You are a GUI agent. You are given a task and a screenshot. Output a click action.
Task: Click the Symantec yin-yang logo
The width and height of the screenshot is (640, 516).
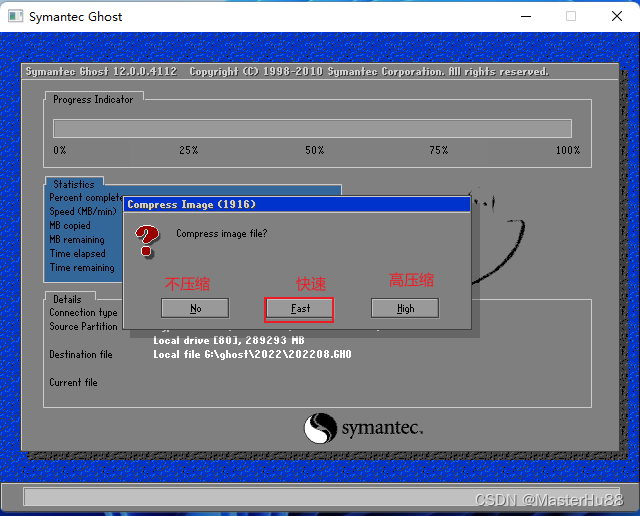point(320,428)
